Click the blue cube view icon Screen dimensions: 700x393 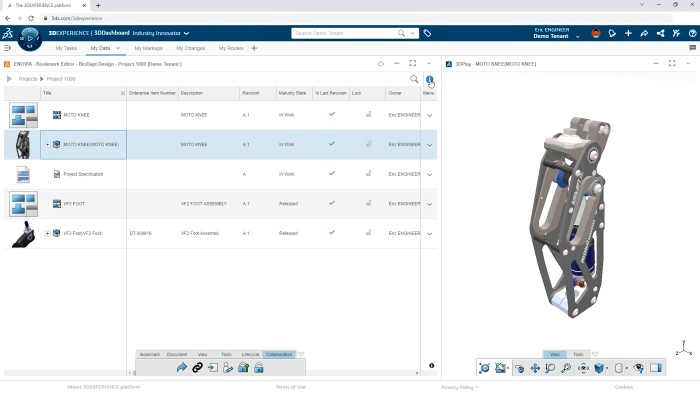point(599,368)
